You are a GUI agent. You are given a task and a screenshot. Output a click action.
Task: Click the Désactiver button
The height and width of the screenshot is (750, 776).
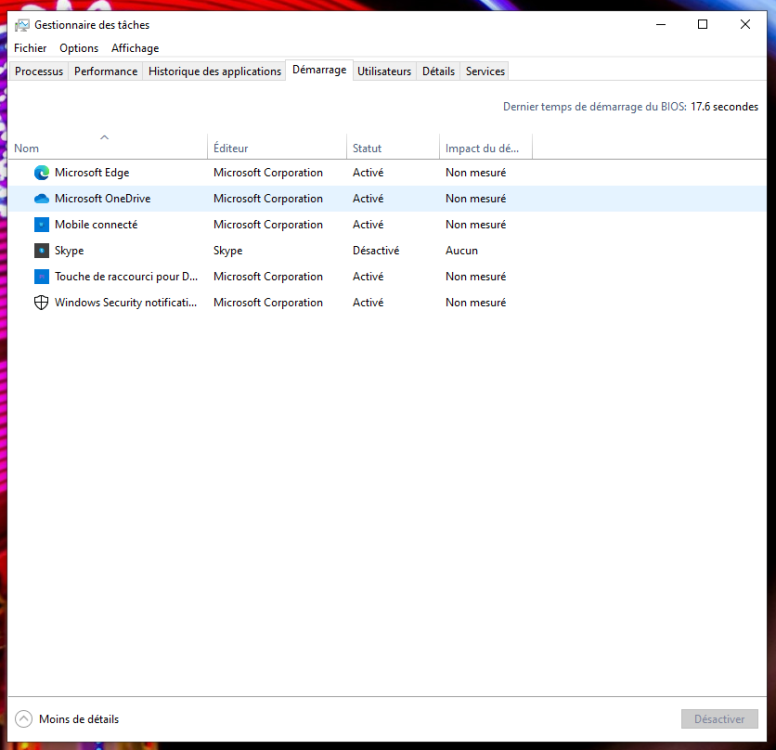click(x=719, y=719)
